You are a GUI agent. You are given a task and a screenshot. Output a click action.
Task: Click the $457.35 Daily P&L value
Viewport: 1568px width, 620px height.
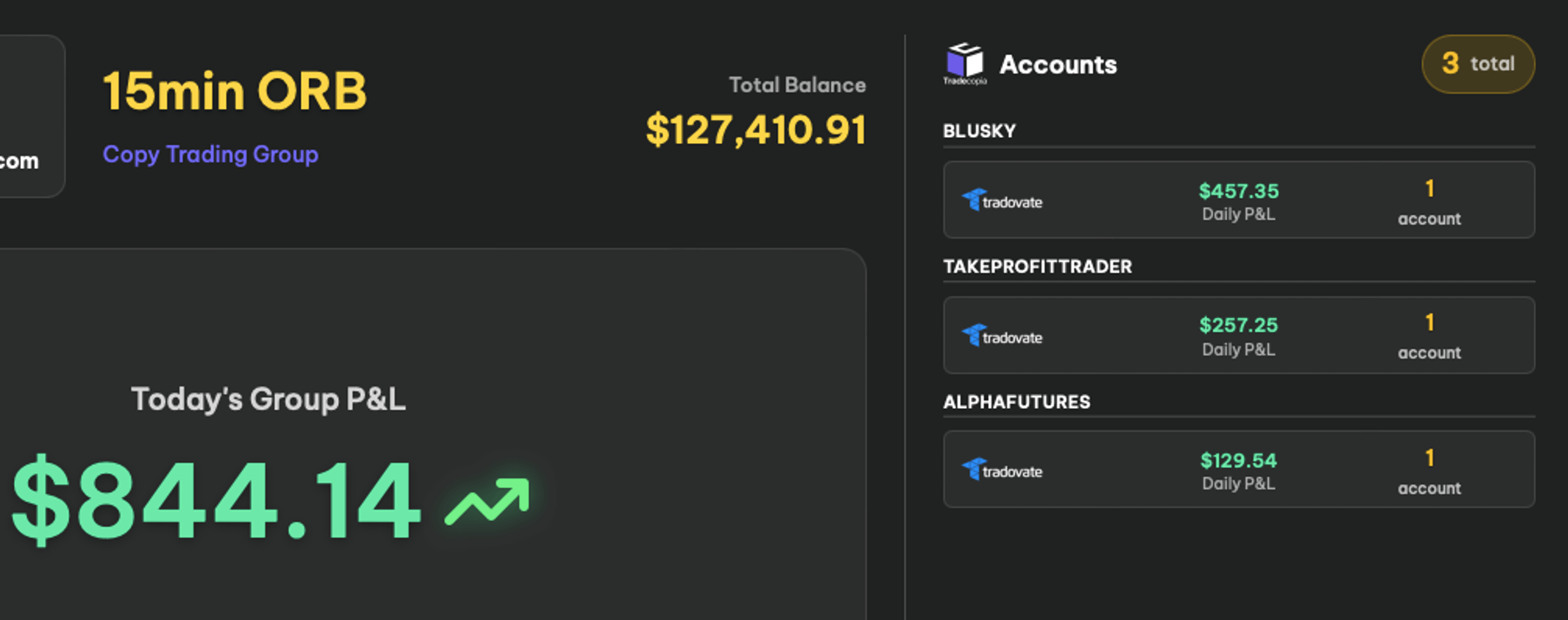1238,191
